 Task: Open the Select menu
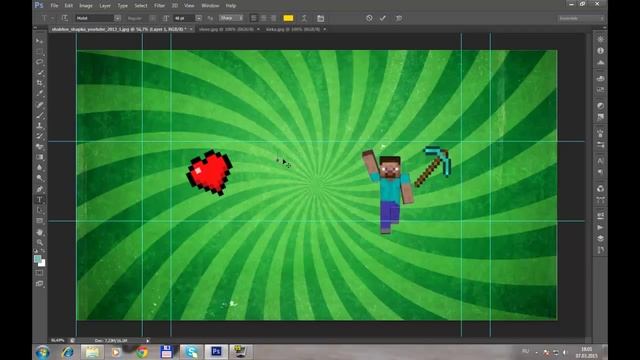point(141,6)
